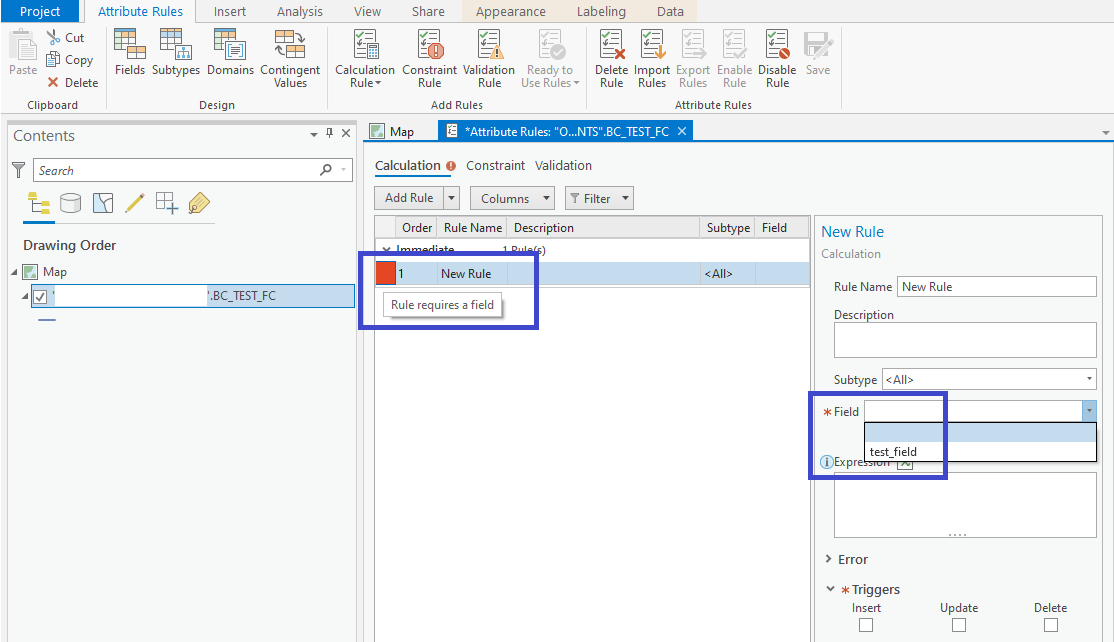Screen dimensions: 1114x642
Task: Open the Subtype dropdown in New Rule
Action: pyautogui.click(x=989, y=379)
